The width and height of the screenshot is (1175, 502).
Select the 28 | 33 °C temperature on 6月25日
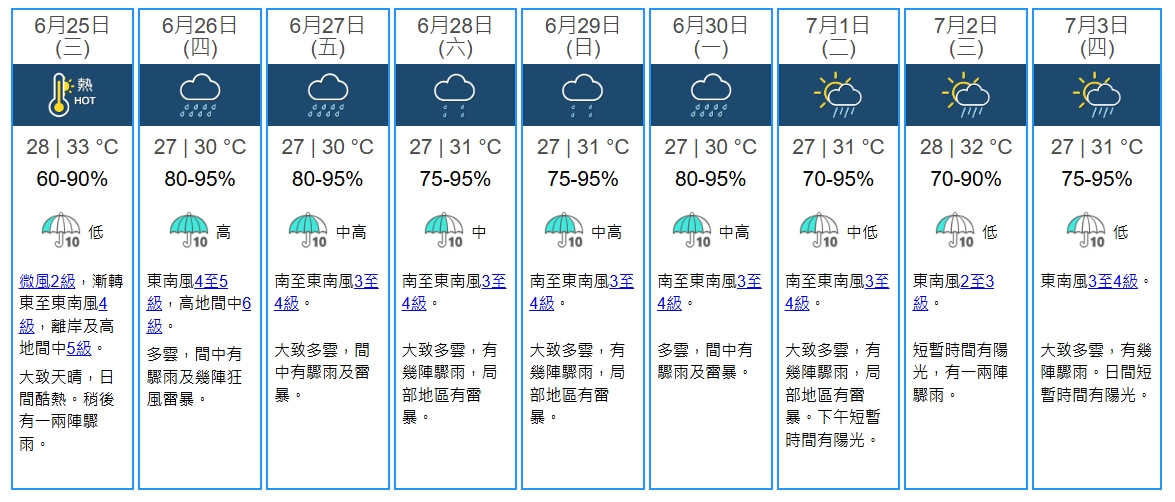pyautogui.click(x=73, y=147)
